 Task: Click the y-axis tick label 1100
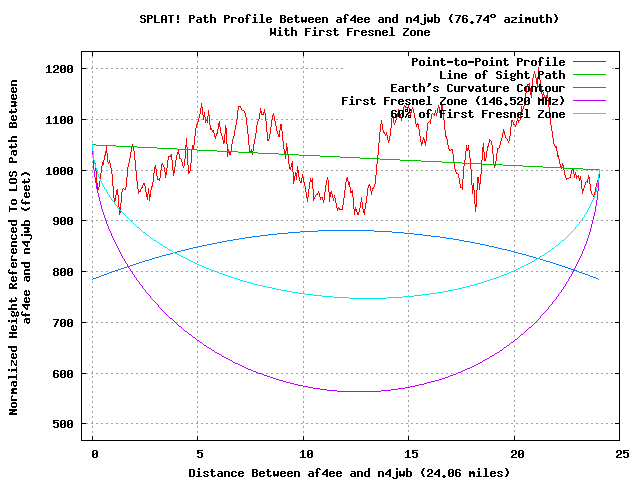click(60, 120)
